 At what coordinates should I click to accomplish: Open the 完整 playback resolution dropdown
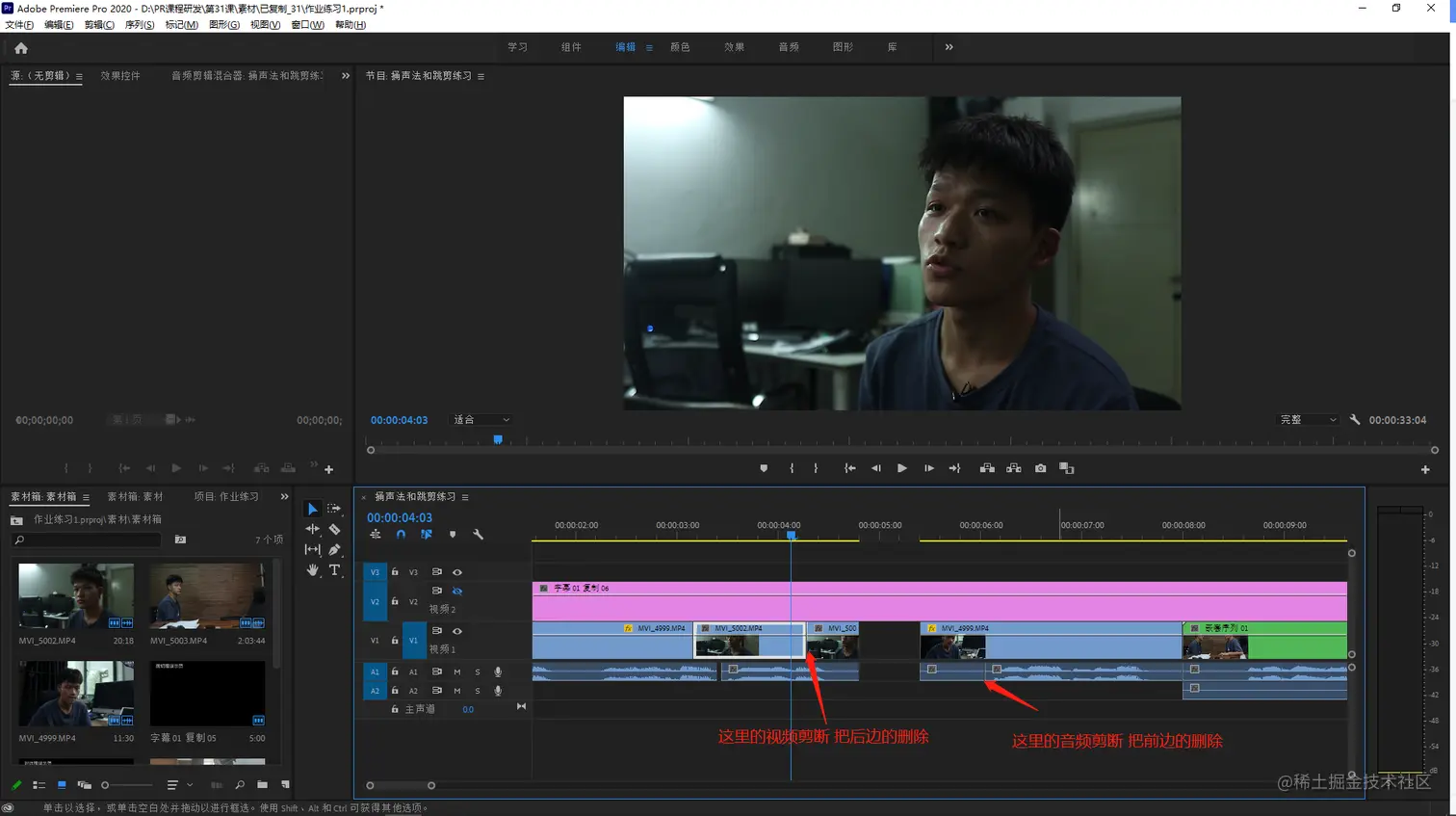click(x=1308, y=420)
